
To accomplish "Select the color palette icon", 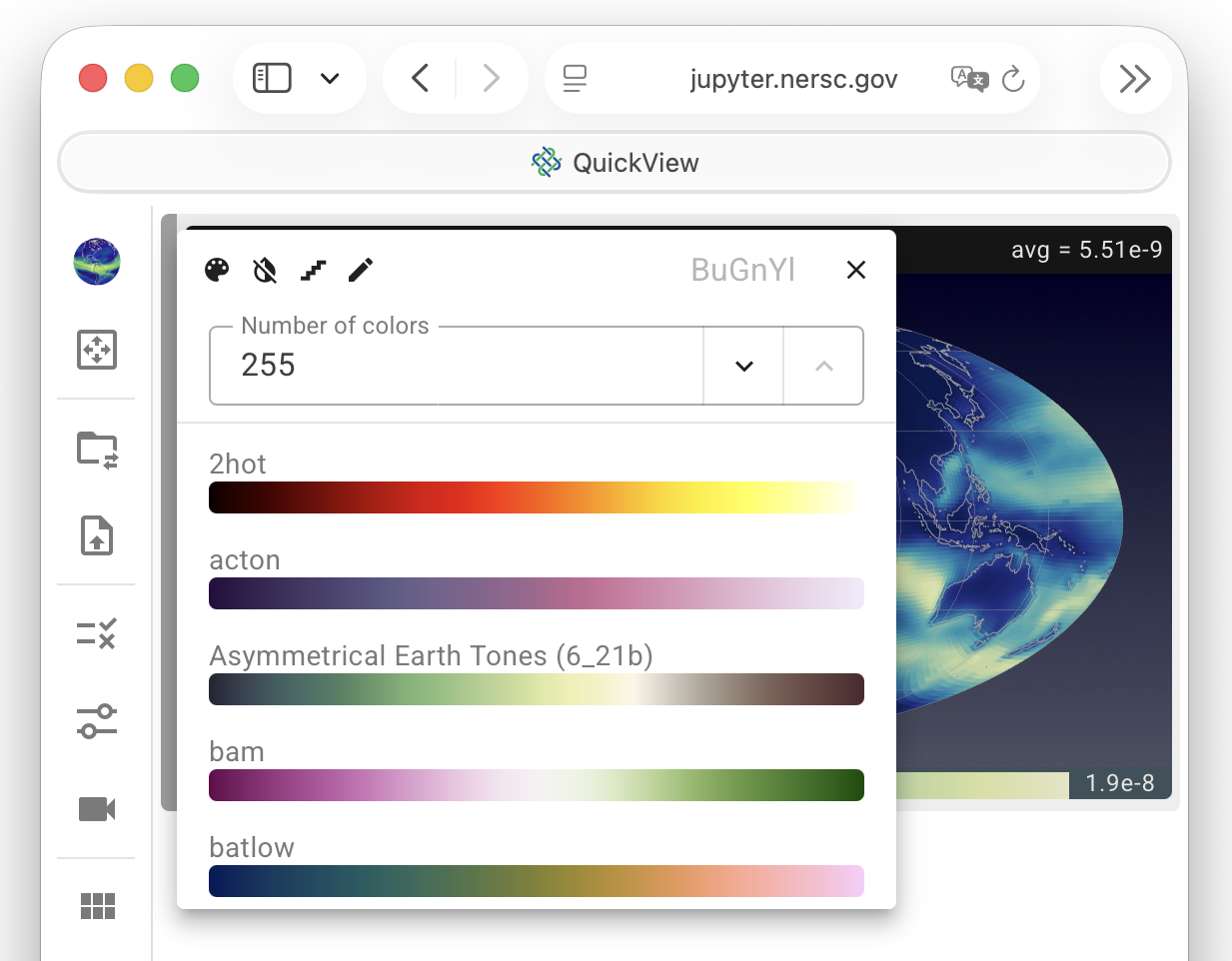I will [217, 270].
